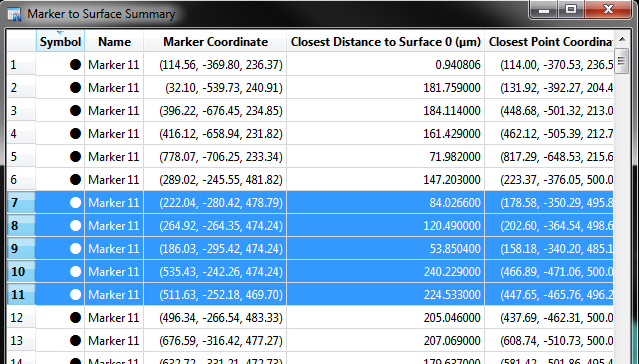Image resolution: width=639 pixels, height=364 pixels.
Task: Click the scroll up arrow of the vertical scrollbar
Action: pyautogui.click(x=622, y=40)
